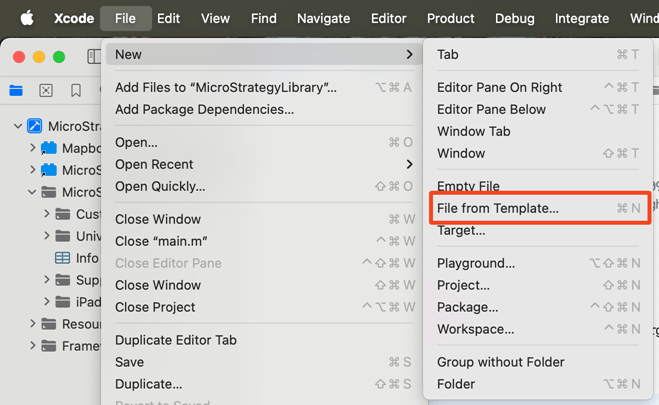The width and height of the screenshot is (659, 405).
Task: Select the Frameworks folder icon
Action: (49, 346)
